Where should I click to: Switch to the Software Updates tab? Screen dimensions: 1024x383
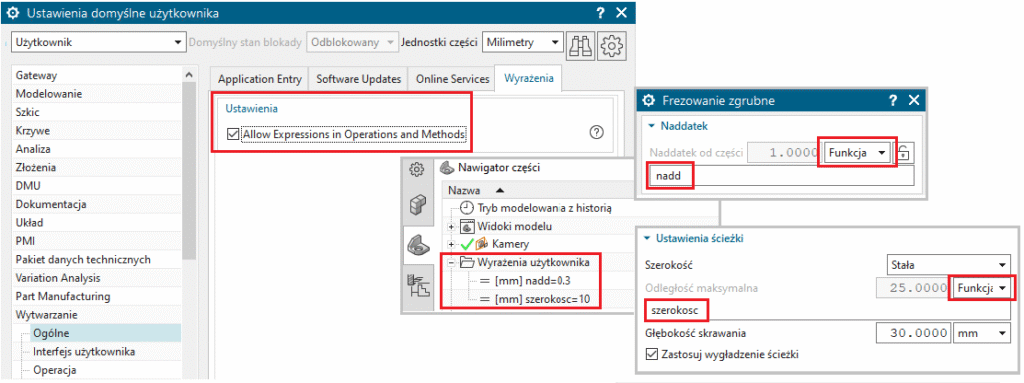(358, 79)
